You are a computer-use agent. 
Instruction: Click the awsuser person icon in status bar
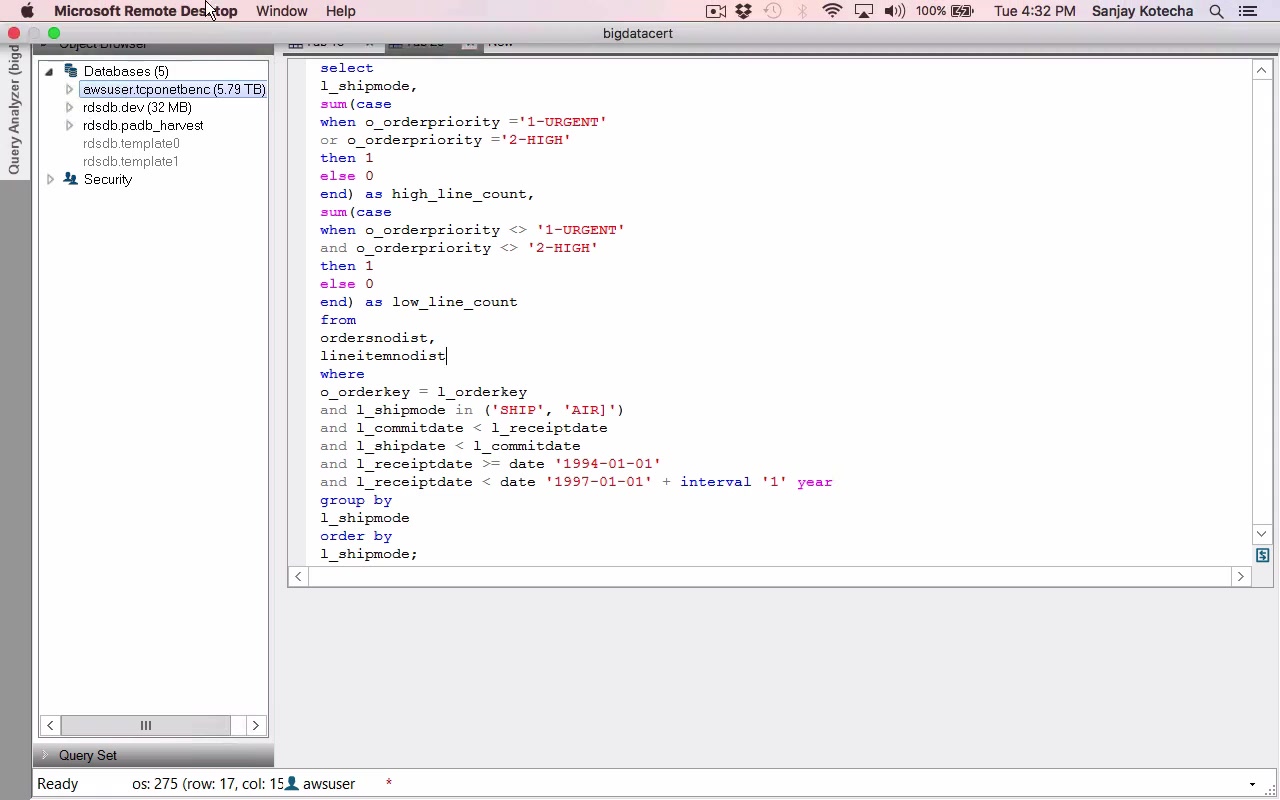tap(292, 784)
